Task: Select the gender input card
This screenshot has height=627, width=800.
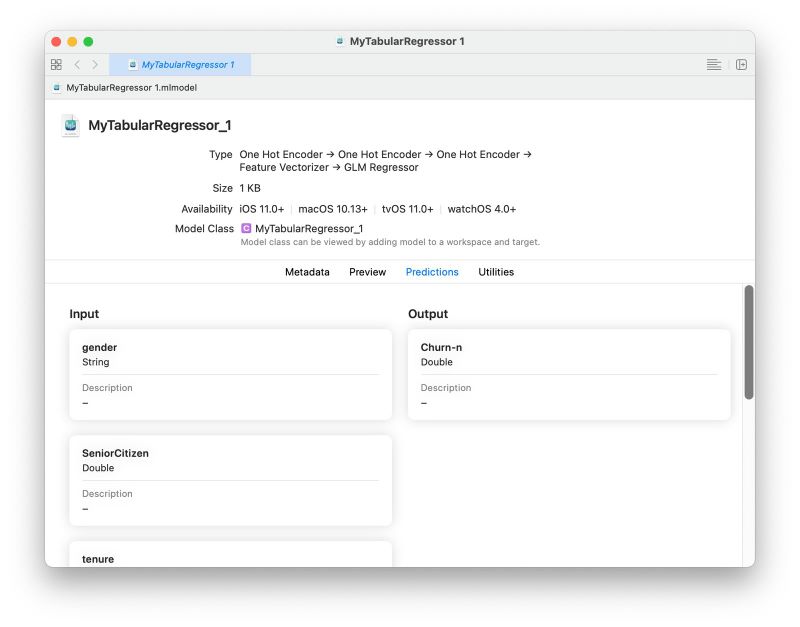Action: [231, 374]
